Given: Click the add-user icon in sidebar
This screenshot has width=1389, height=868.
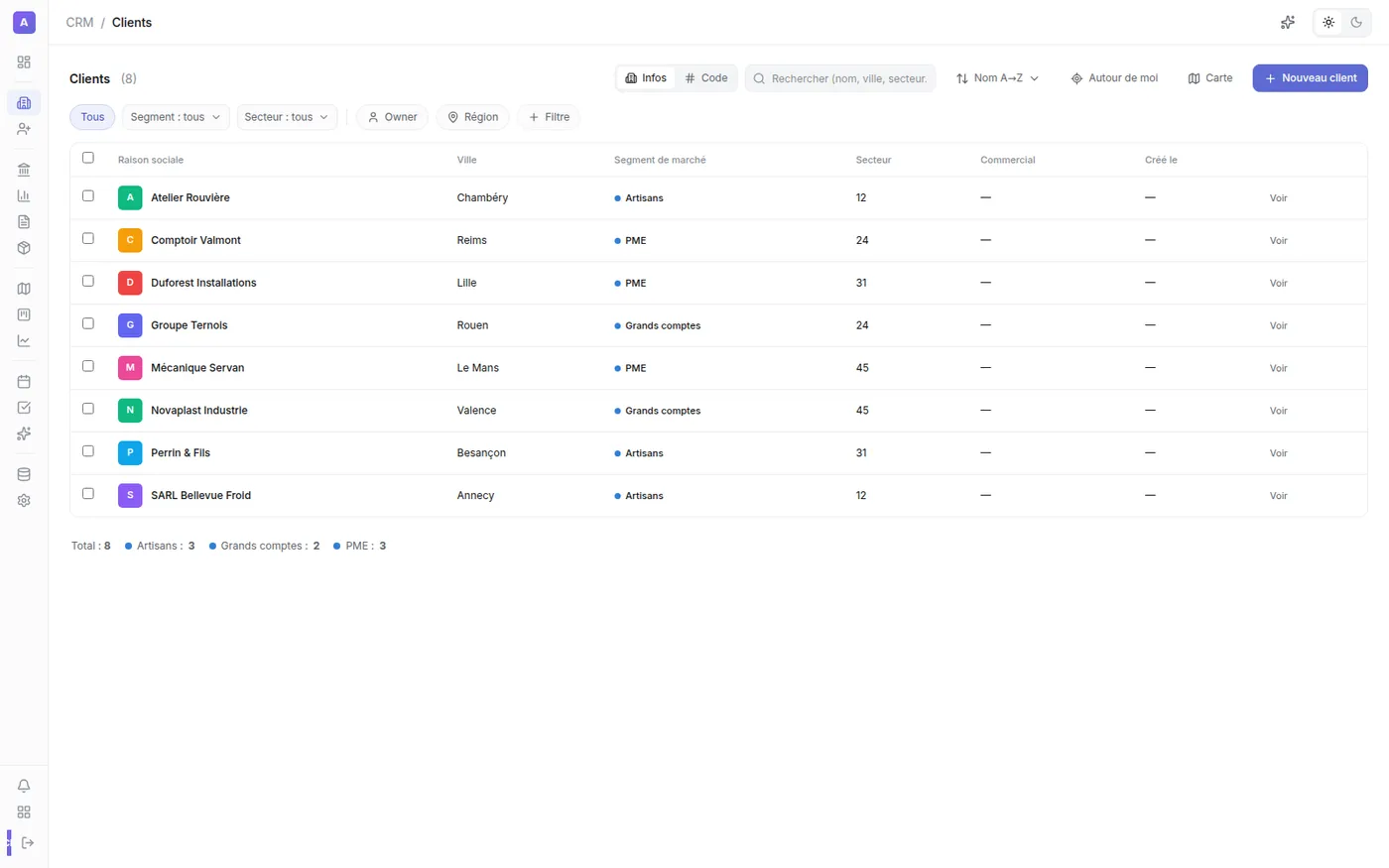Looking at the screenshot, I should click(x=24, y=129).
